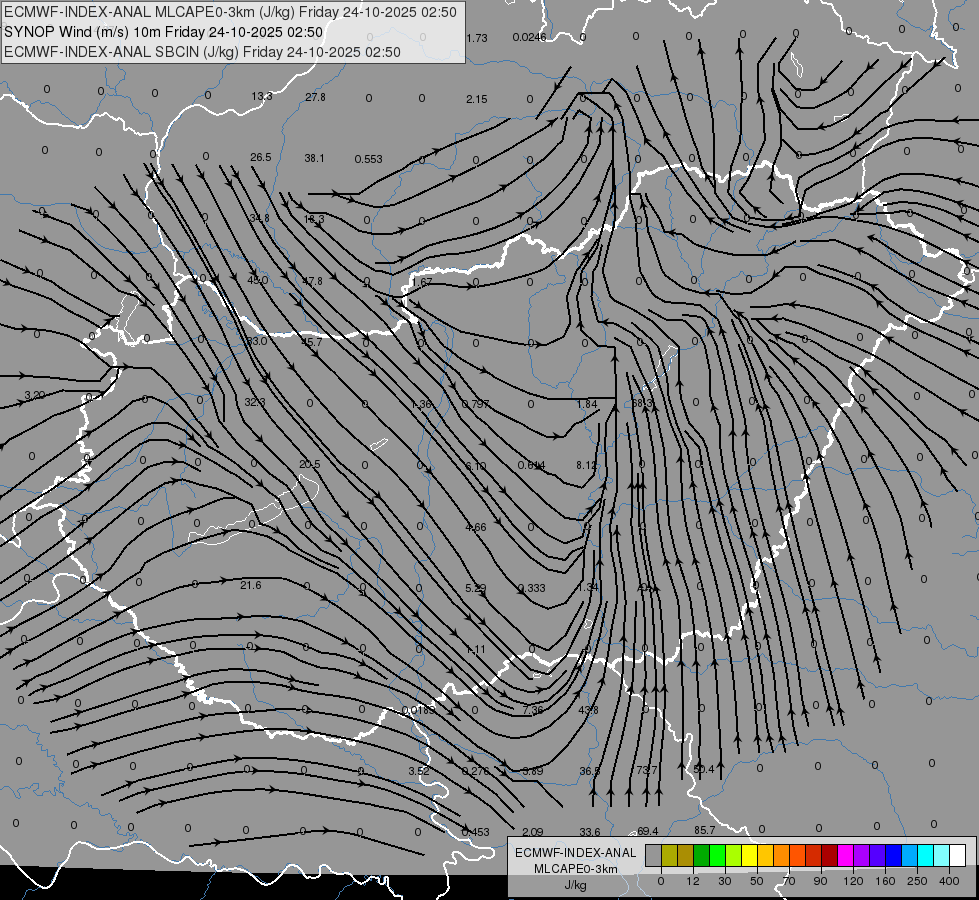Screen dimensions: 979x900
Task: Click the map value 26.5
Action: (260, 157)
